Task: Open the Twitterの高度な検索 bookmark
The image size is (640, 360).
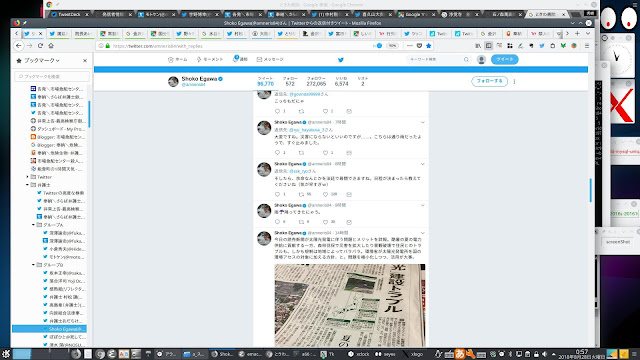Action: point(60,193)
